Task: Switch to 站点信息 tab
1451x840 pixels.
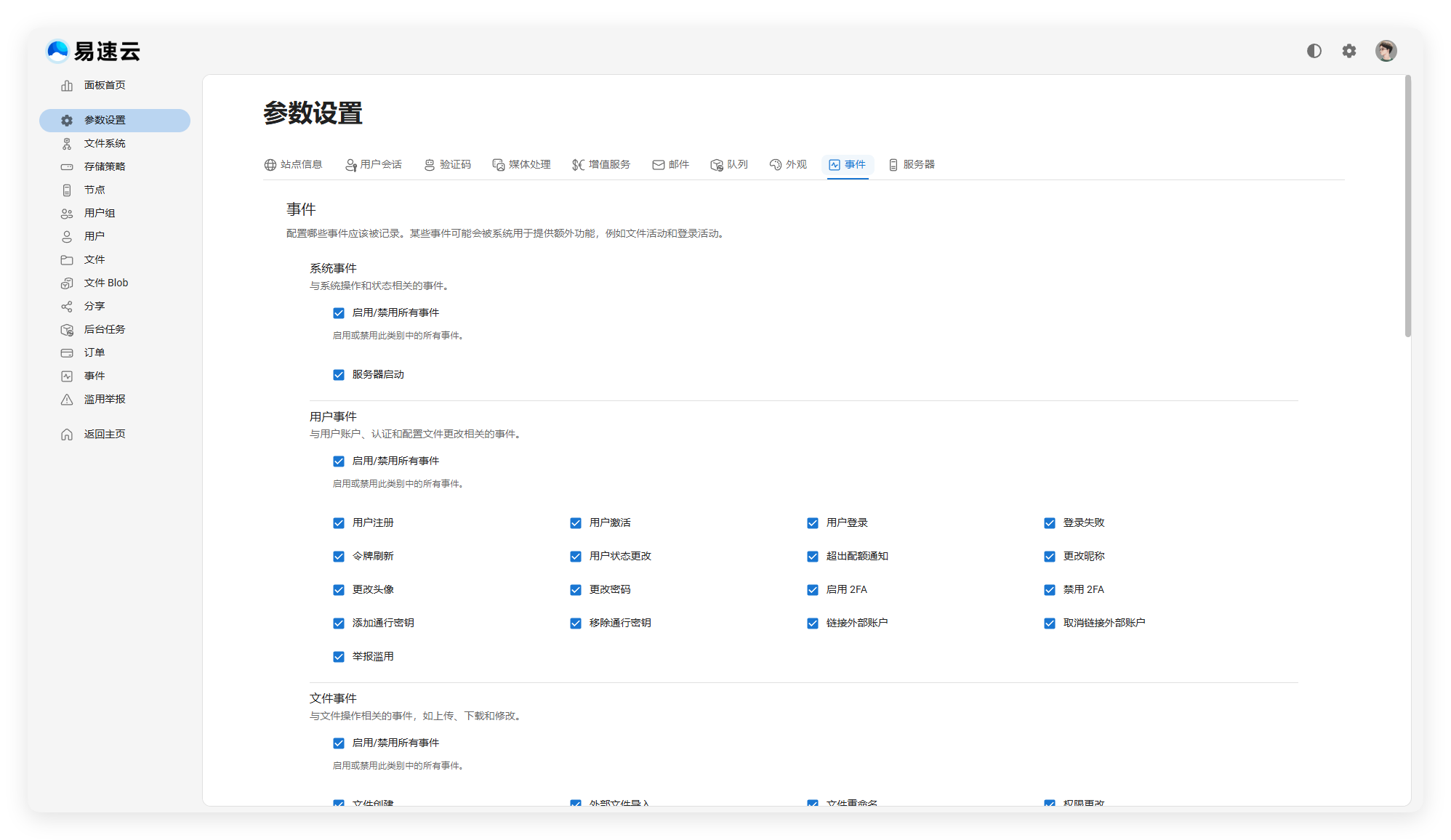Action: pyautogui.click(x=293, y=165)
